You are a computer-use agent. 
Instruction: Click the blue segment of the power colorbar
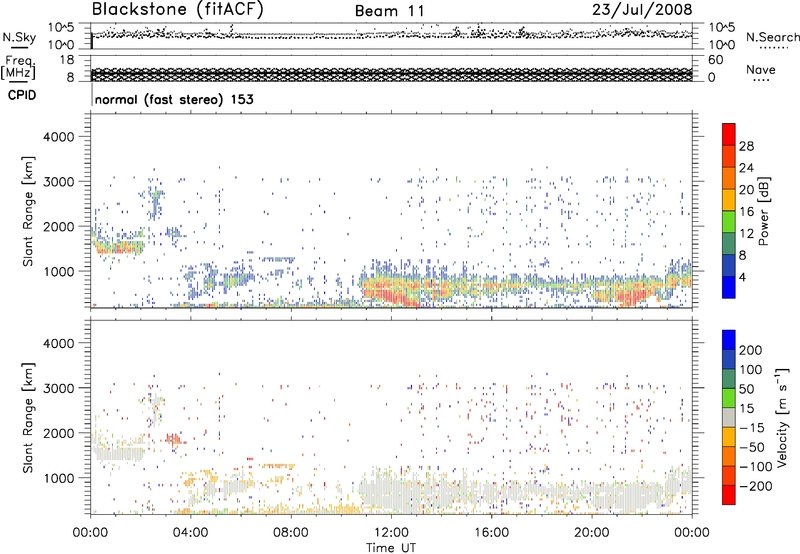pyautogui.click(x=729, y=287)
